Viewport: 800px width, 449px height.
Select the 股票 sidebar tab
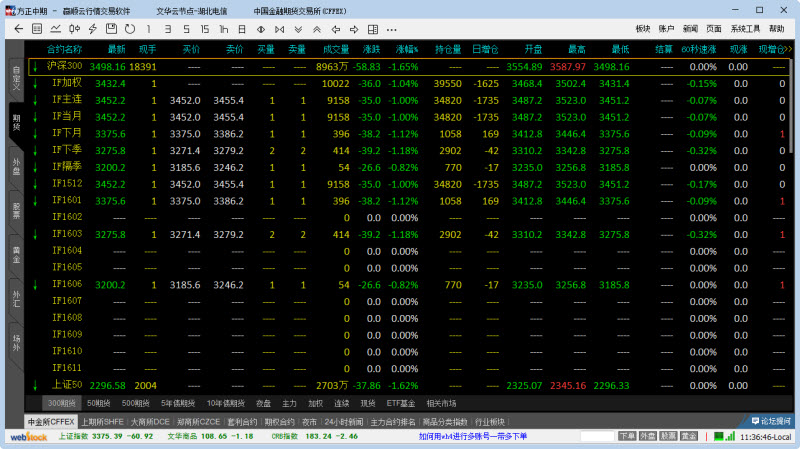(16, 210)
